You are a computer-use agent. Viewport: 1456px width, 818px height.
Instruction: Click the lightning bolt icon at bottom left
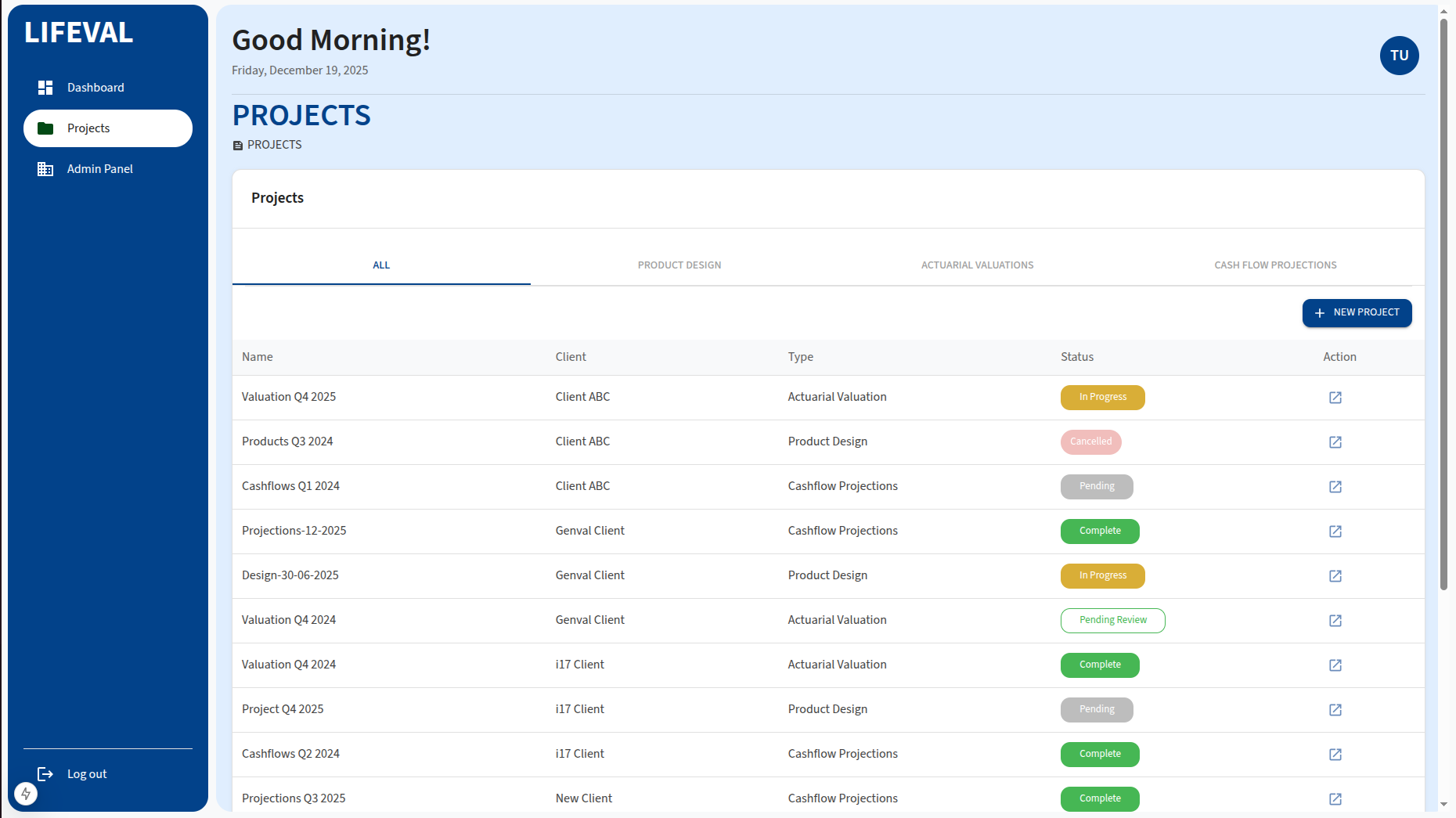coord(26,794)
